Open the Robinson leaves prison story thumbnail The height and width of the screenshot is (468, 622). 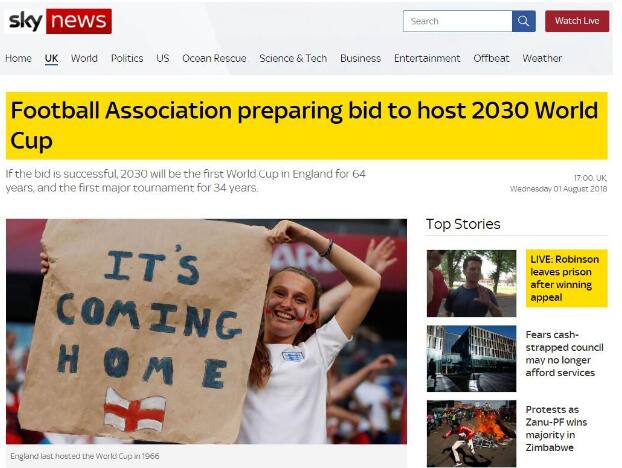pos(471,283)
